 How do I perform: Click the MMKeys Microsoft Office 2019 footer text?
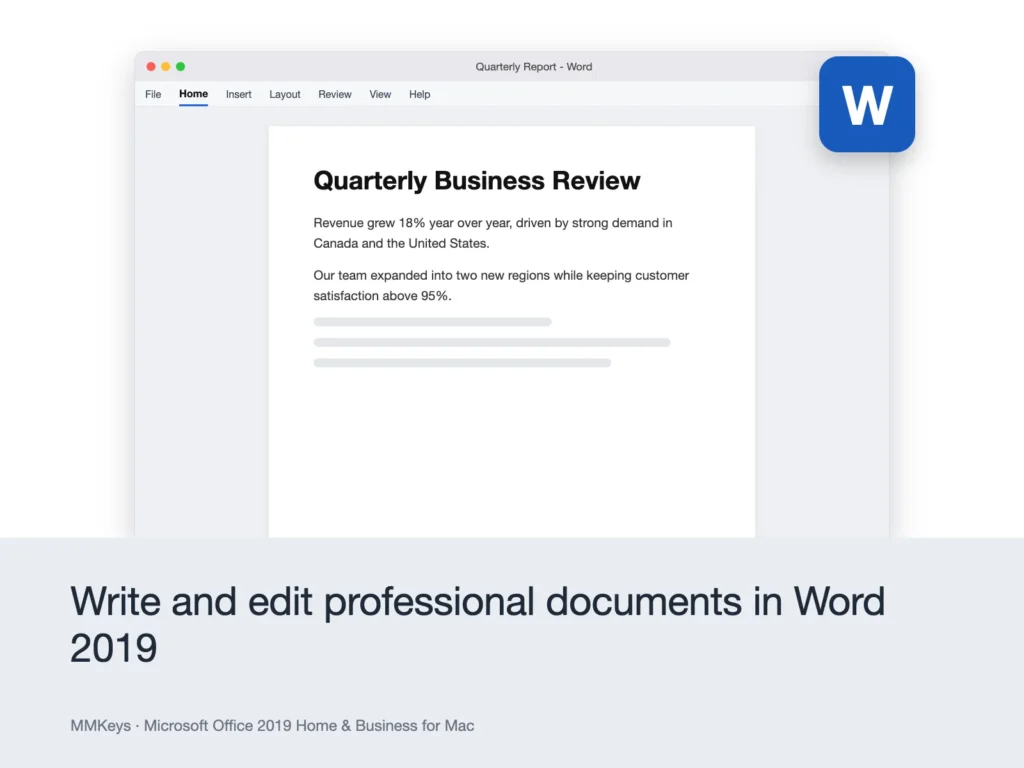(x=272, y=726)
